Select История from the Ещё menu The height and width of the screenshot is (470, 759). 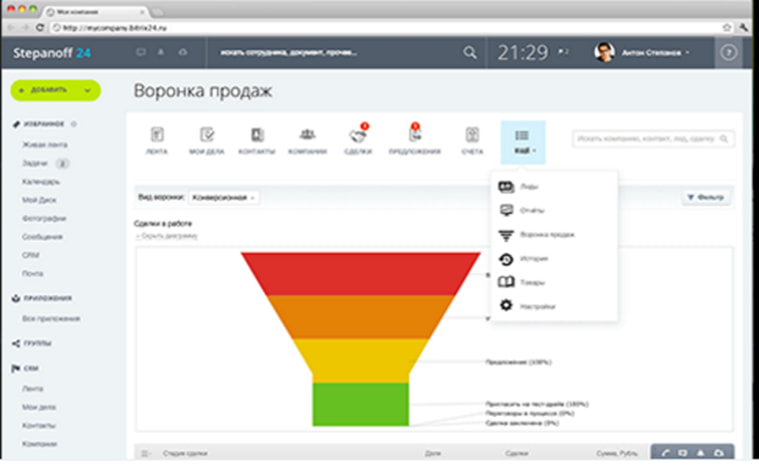[x=554, y=259]
